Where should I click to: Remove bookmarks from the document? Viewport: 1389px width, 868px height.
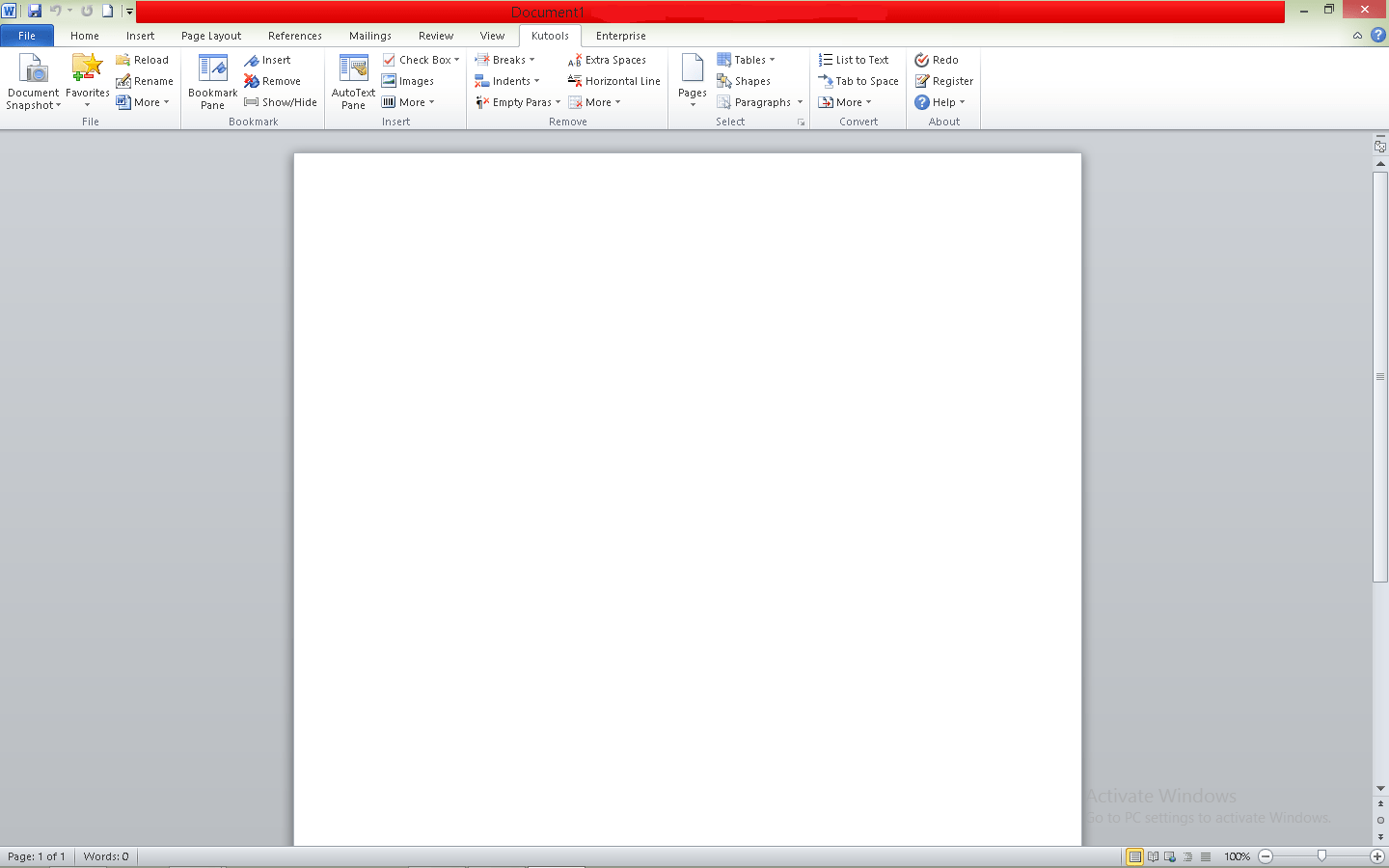(272, 81)
